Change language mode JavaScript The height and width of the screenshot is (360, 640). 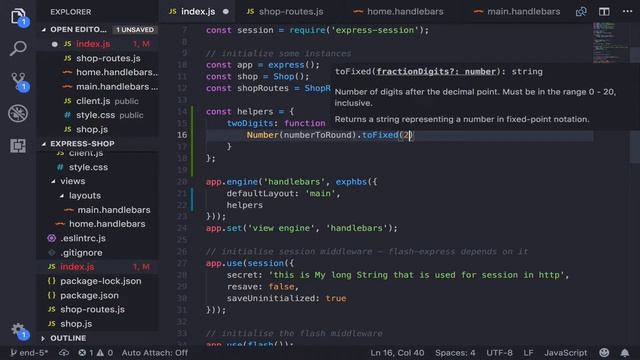pos(565,353)
